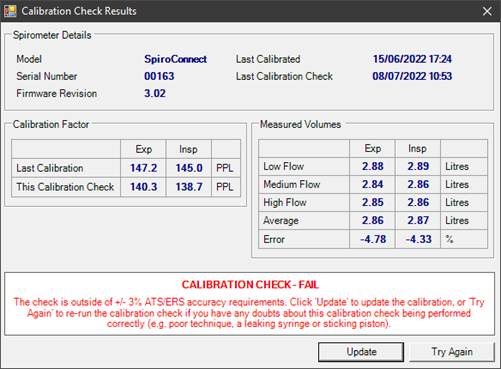Click the This Calibration Check row label
The image size is (501, 369).
(x=65, y=187)
